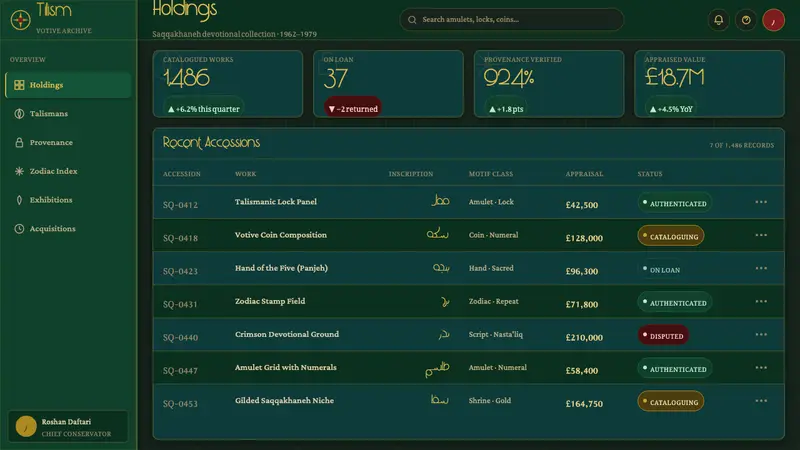Click 'Hand of the Five (Panjeh)' title

(x=281, y=268)
